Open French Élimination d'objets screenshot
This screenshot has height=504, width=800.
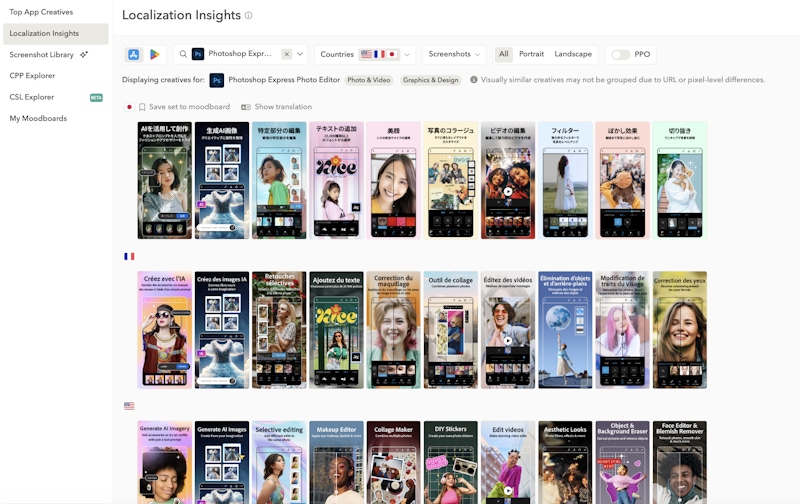(x=565, y=330)
